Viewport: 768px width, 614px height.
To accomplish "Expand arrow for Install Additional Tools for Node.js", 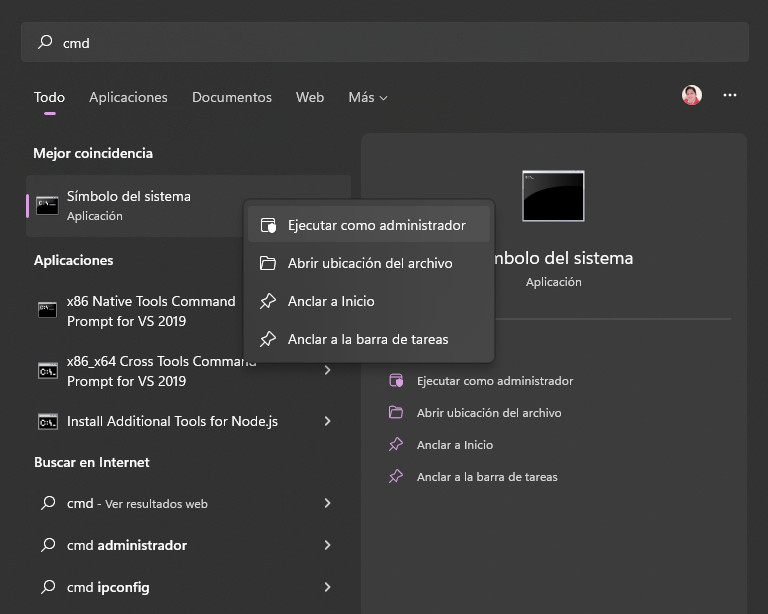I will coord(327,421).
